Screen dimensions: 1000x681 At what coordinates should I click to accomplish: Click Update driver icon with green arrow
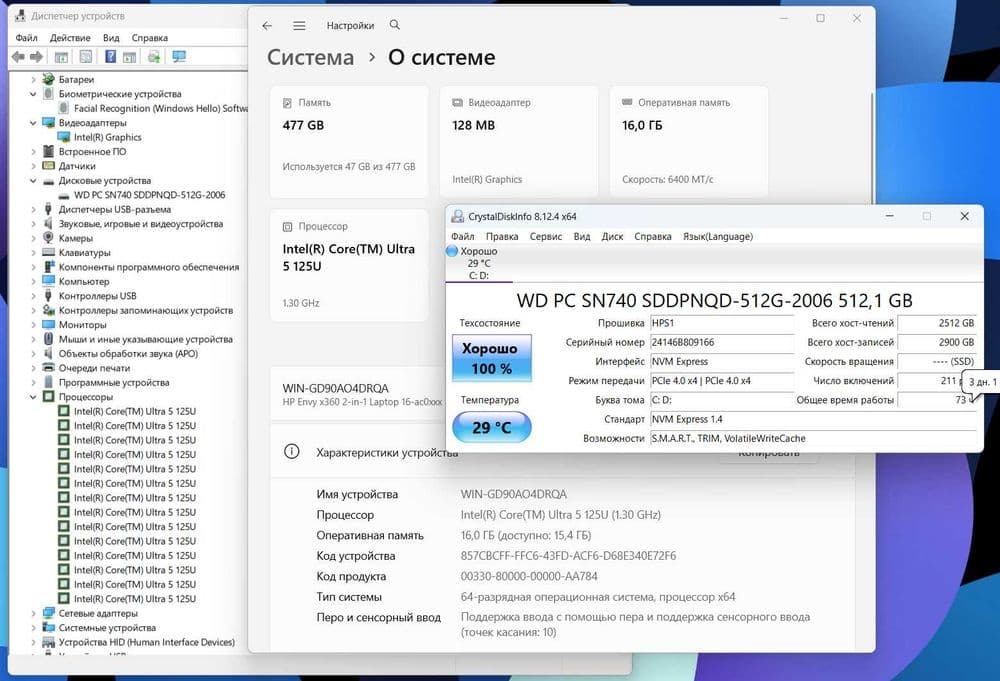click(x=154, y=57)
